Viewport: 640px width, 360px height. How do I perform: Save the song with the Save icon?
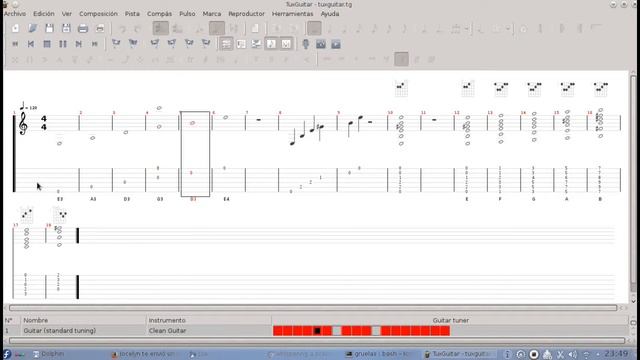49,29
